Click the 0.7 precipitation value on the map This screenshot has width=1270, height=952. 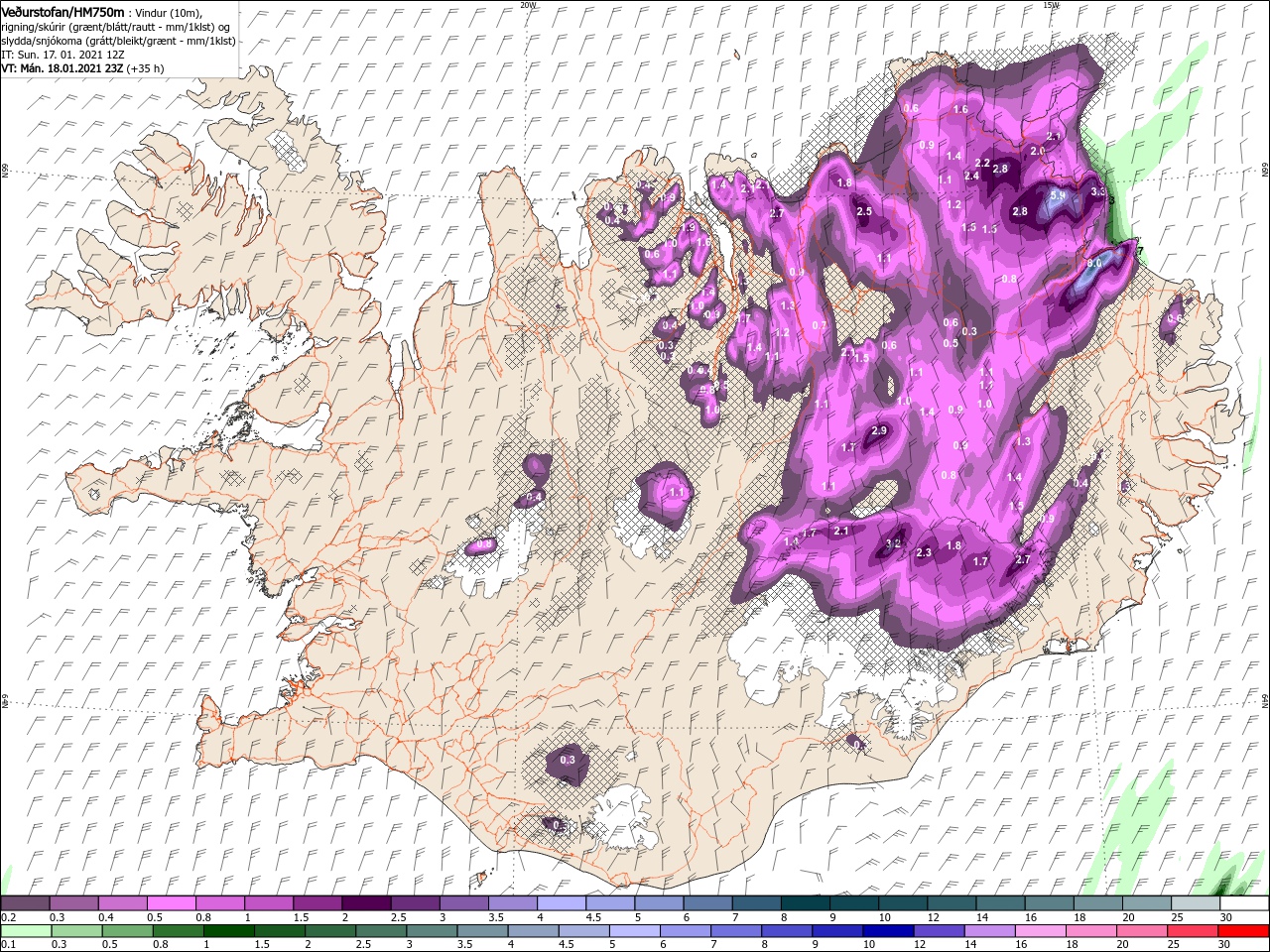[820, 326]
